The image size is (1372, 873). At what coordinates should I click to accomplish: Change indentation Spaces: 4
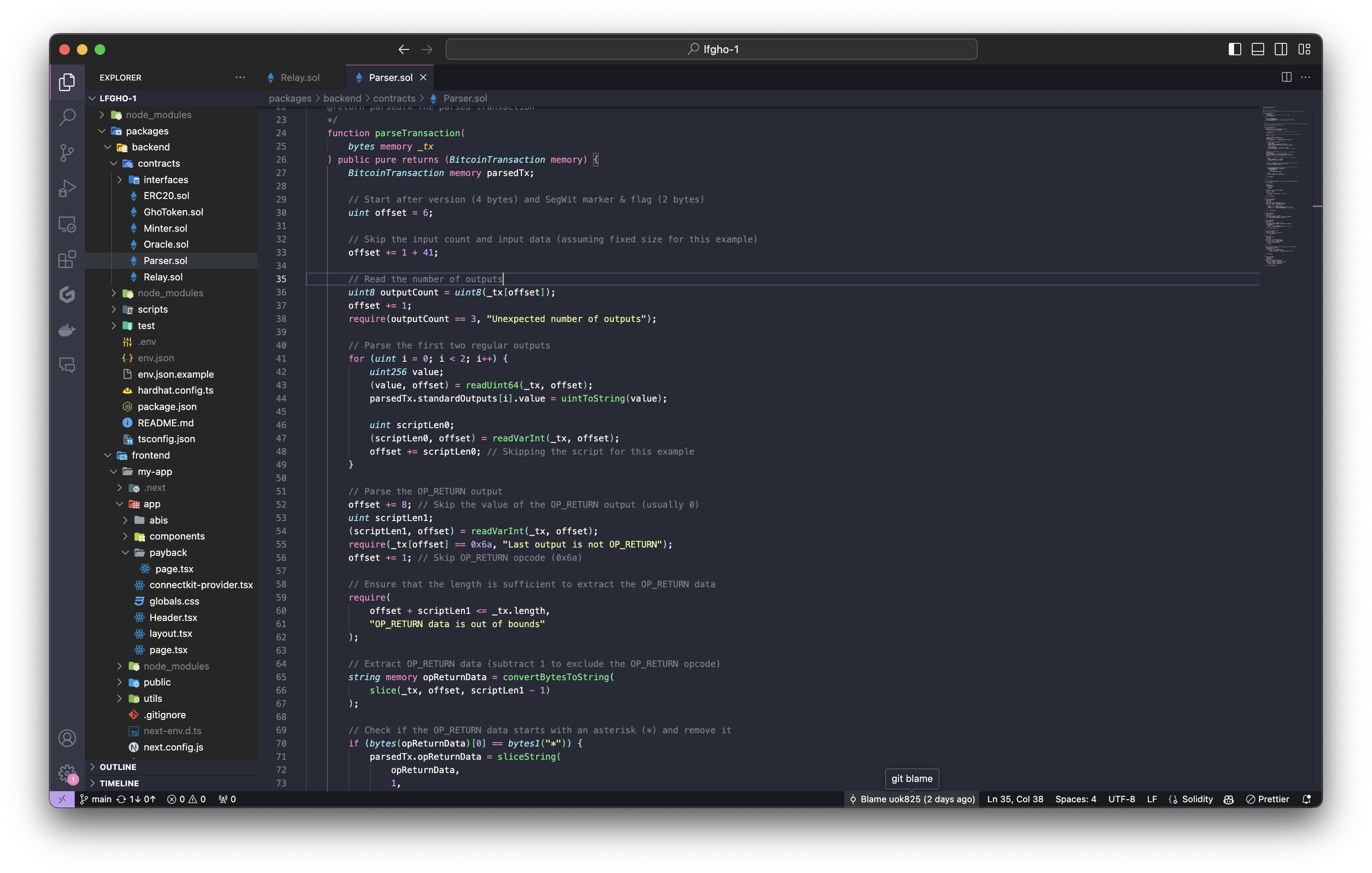point(1075,799)
